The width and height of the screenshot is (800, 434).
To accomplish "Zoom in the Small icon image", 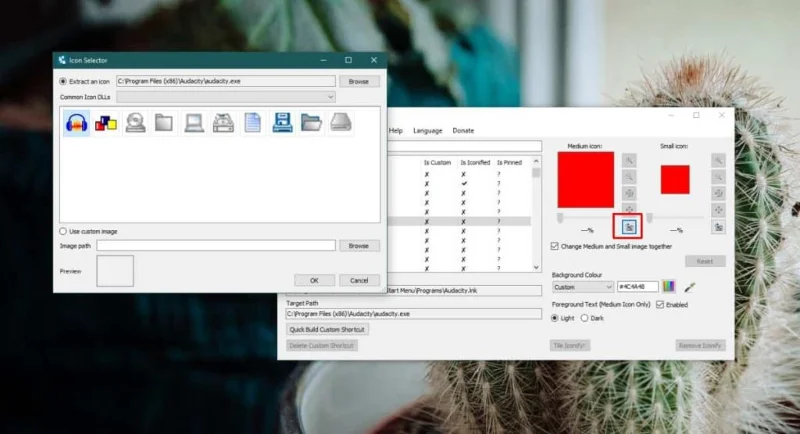I will (x=718, y=161).
